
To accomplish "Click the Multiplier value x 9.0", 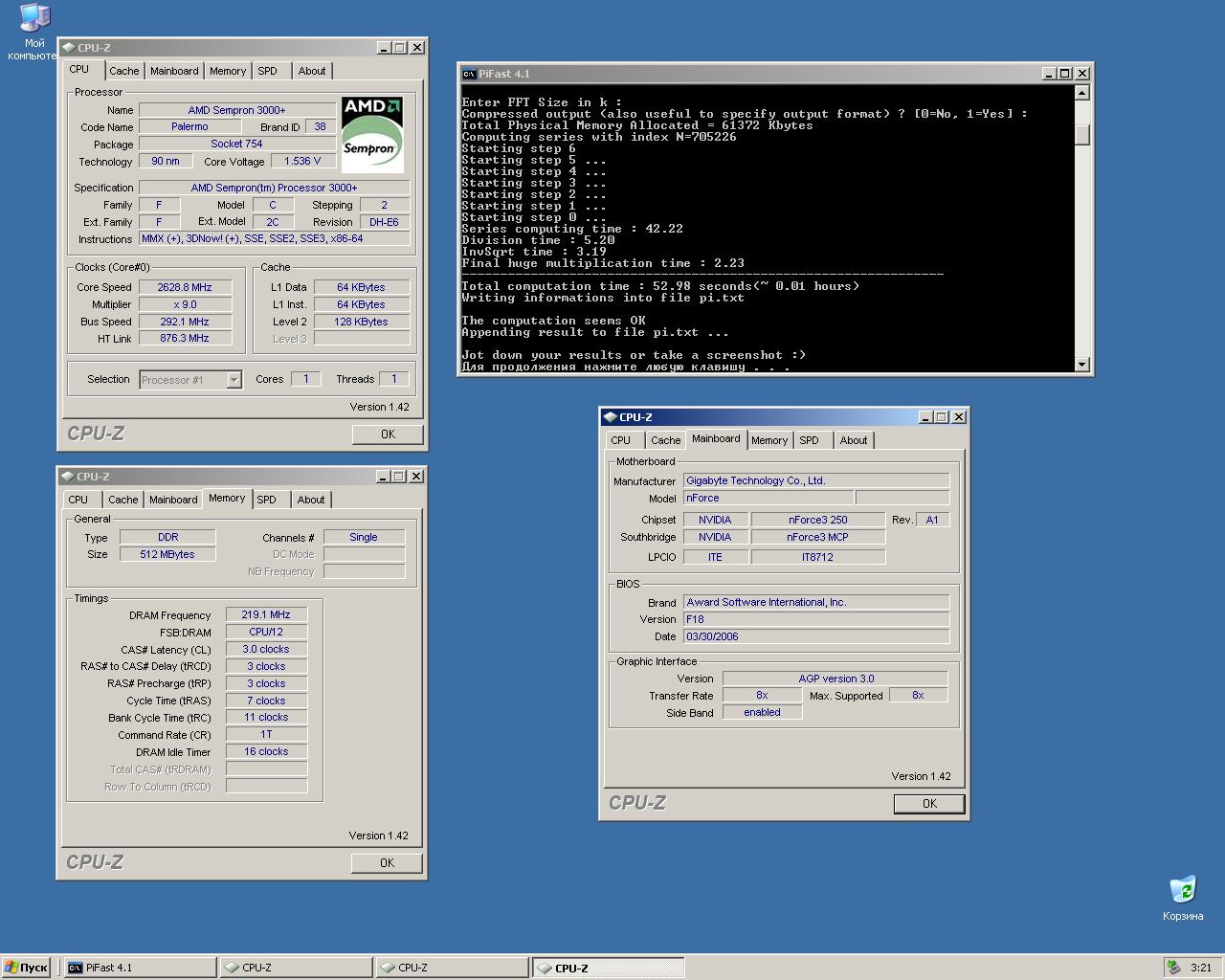I will (x=186, y=304).
